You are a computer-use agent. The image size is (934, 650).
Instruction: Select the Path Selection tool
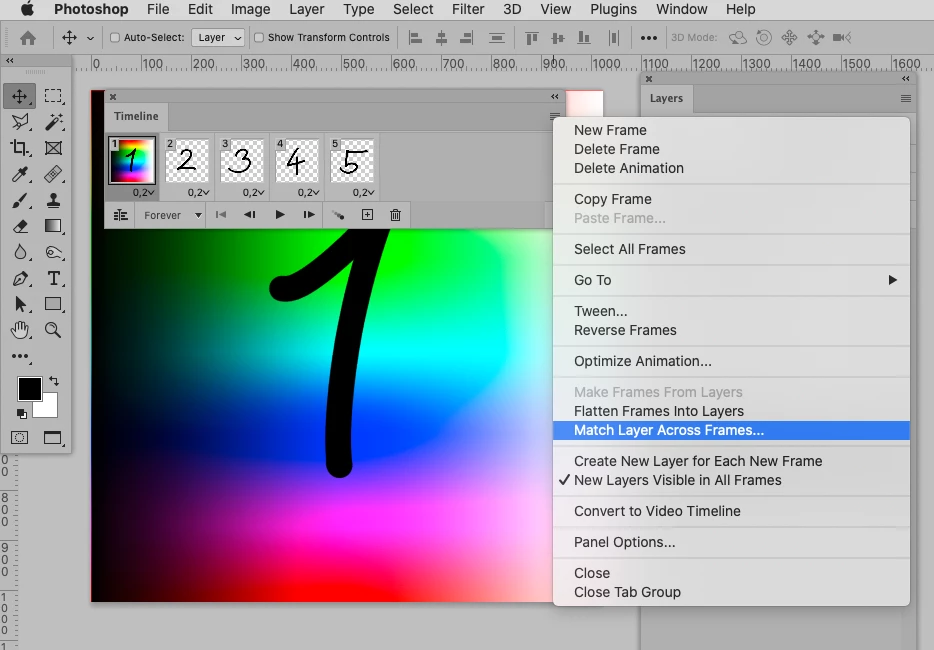coord(20,304)
